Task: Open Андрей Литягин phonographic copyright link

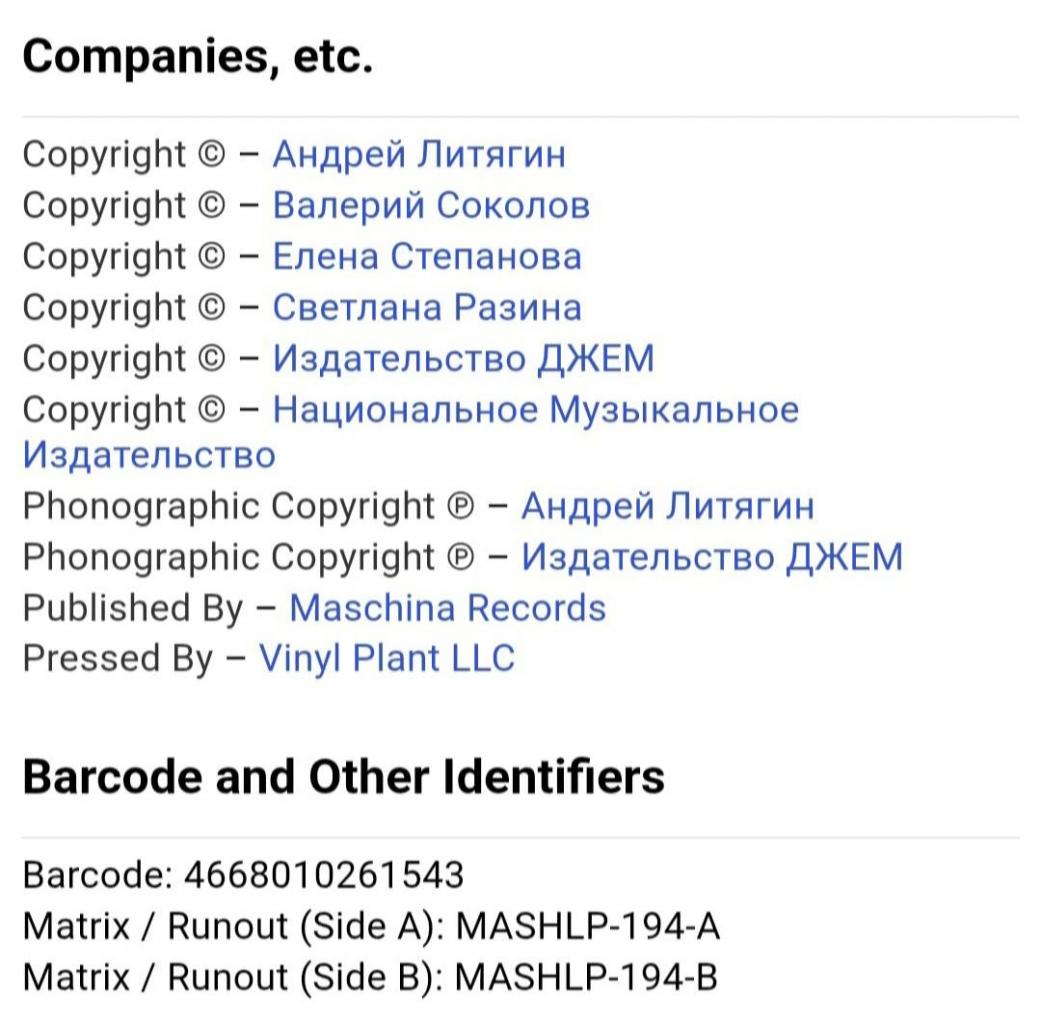Action: click(667, 506)
